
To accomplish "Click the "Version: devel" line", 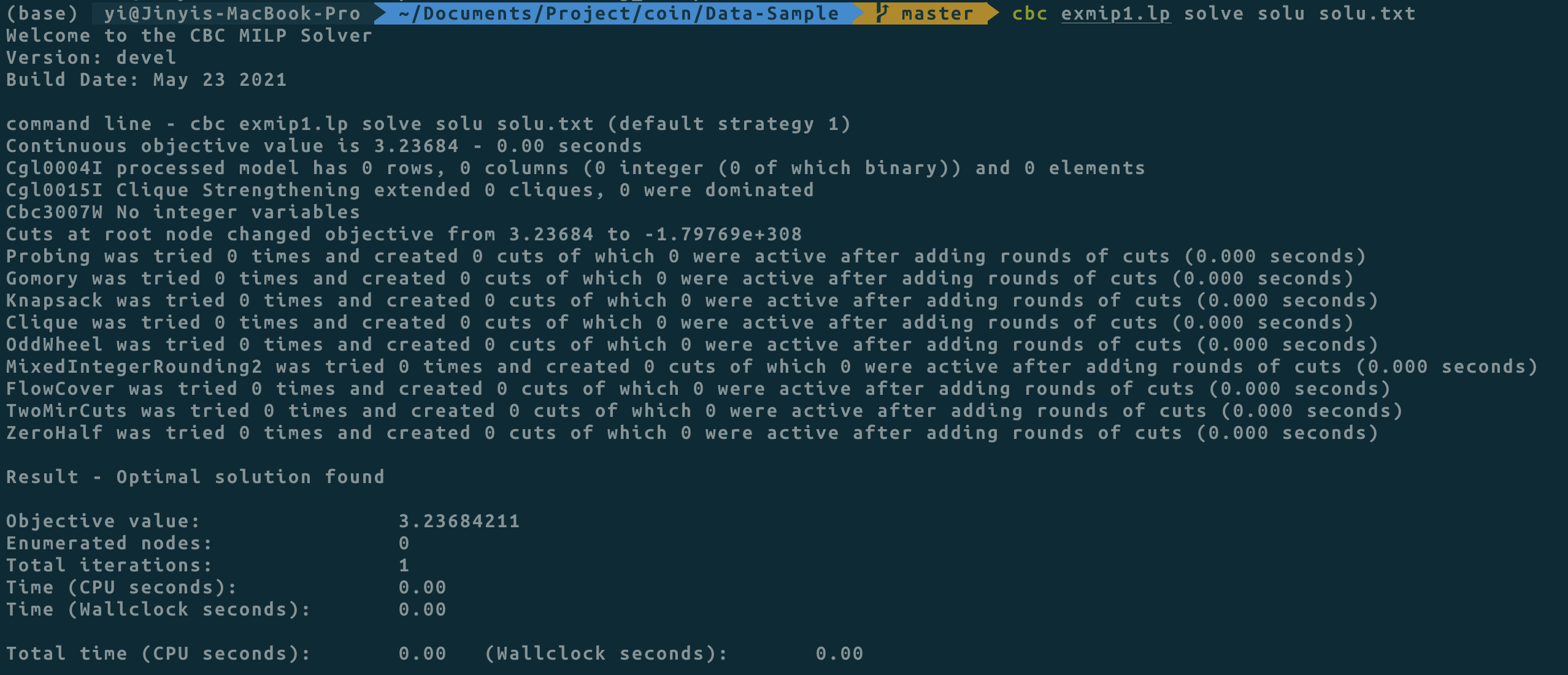I will 91,58.
